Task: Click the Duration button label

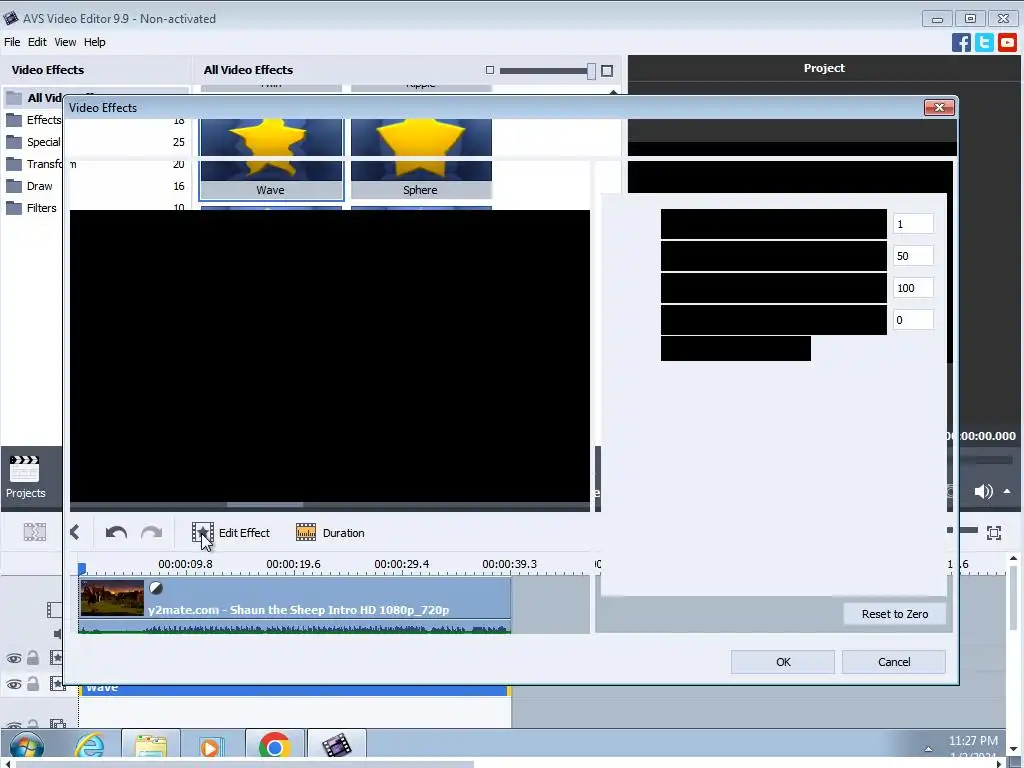Action: [x=344, y=533]
